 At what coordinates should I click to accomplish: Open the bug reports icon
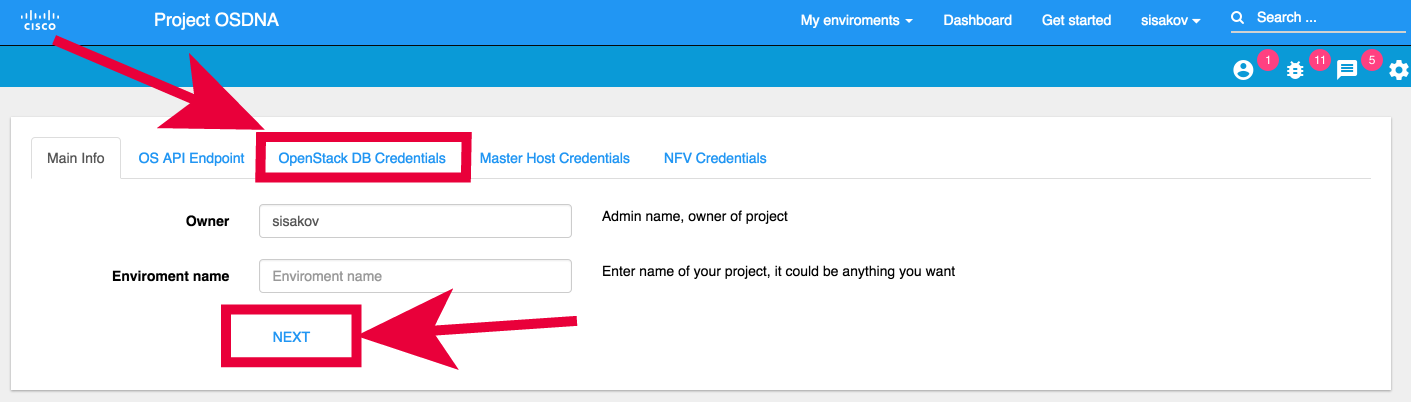point(1295,70)
